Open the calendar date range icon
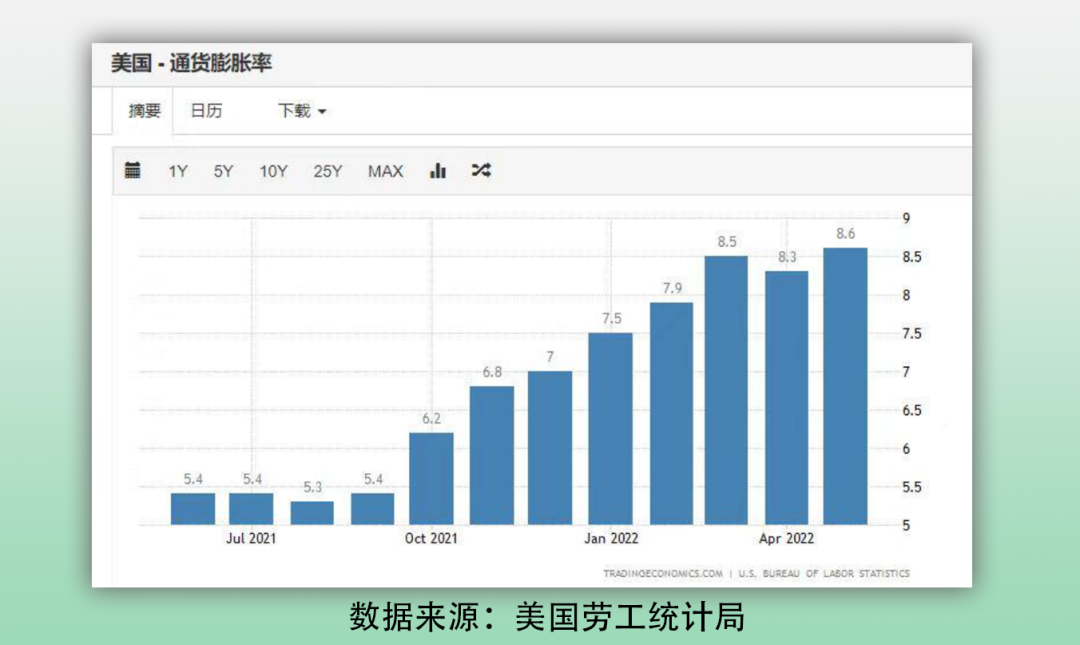This screenshot has width=1080, height=645. click(x=132, y=170)
